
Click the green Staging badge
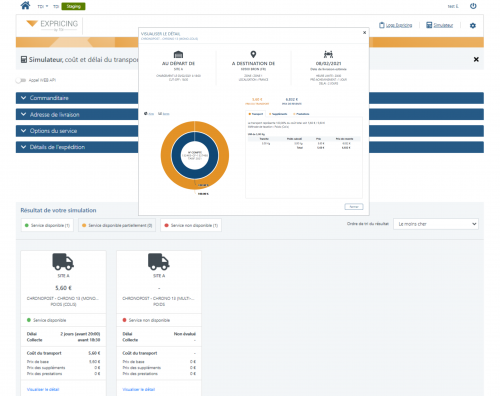(73, 6)
